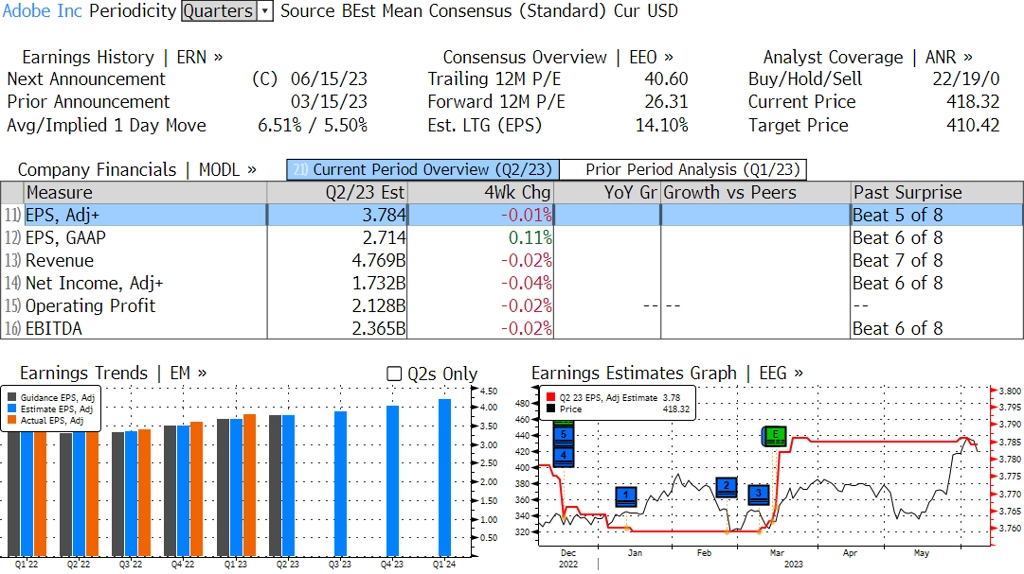The height and width of the screenshot is (574, 1024).
Task: Click the Q4'22 orange actual EPS bar
Action: coord(197,488)
